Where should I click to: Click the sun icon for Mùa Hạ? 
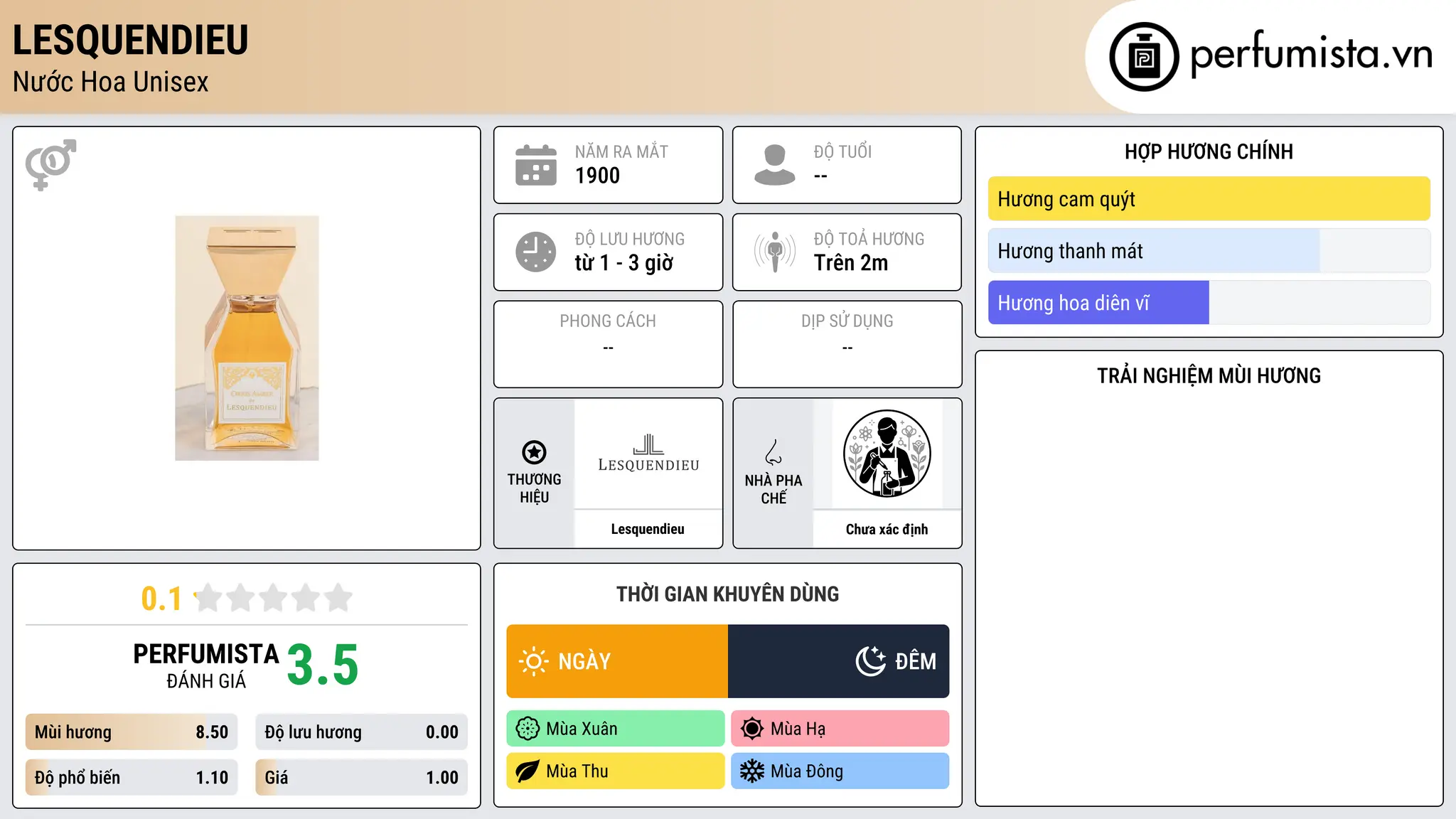pyautogui.click(x=752, y=729)
